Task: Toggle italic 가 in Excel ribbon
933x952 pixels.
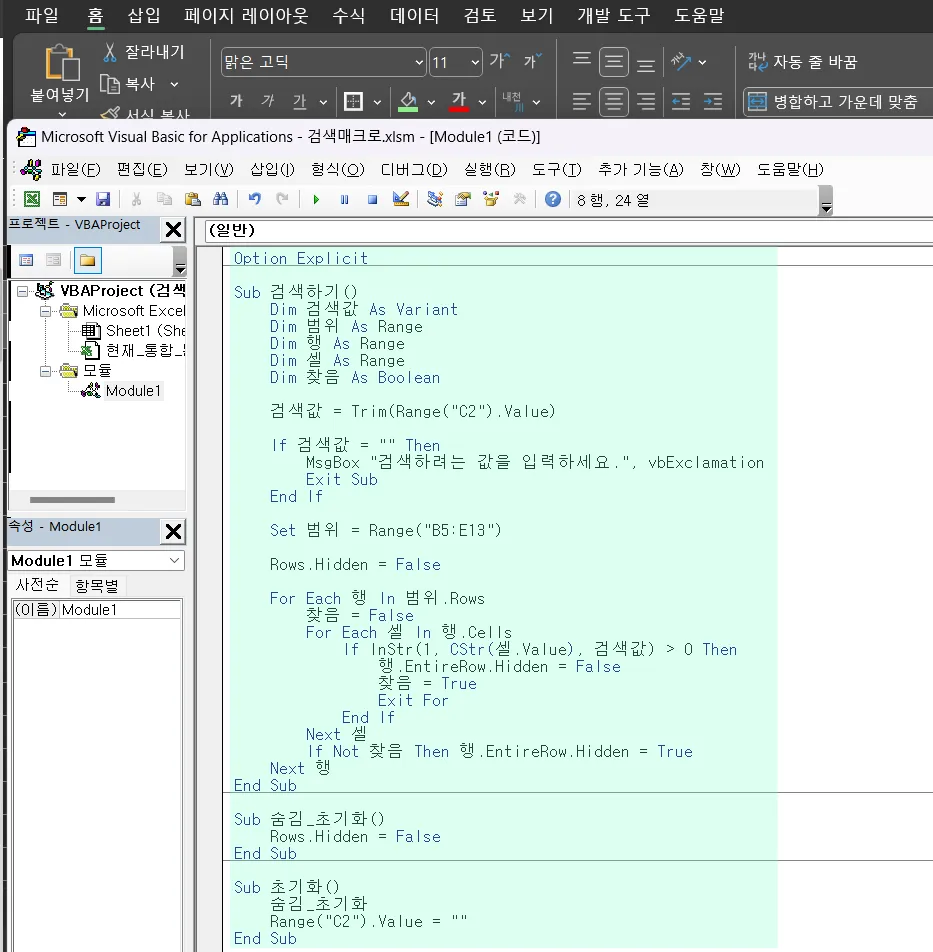Action: (268, 100)
